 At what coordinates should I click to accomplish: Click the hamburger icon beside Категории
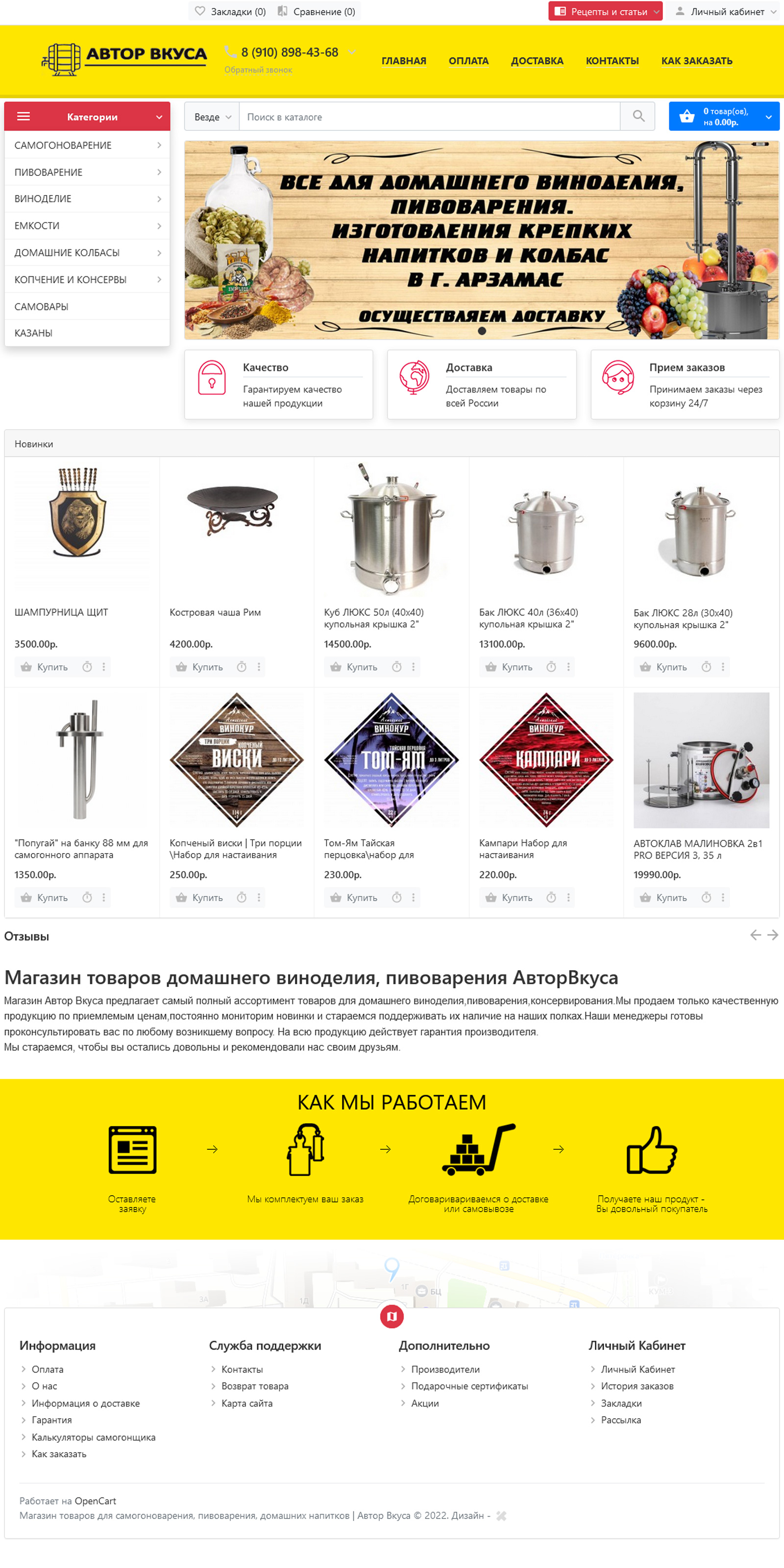tap(23, 116)
